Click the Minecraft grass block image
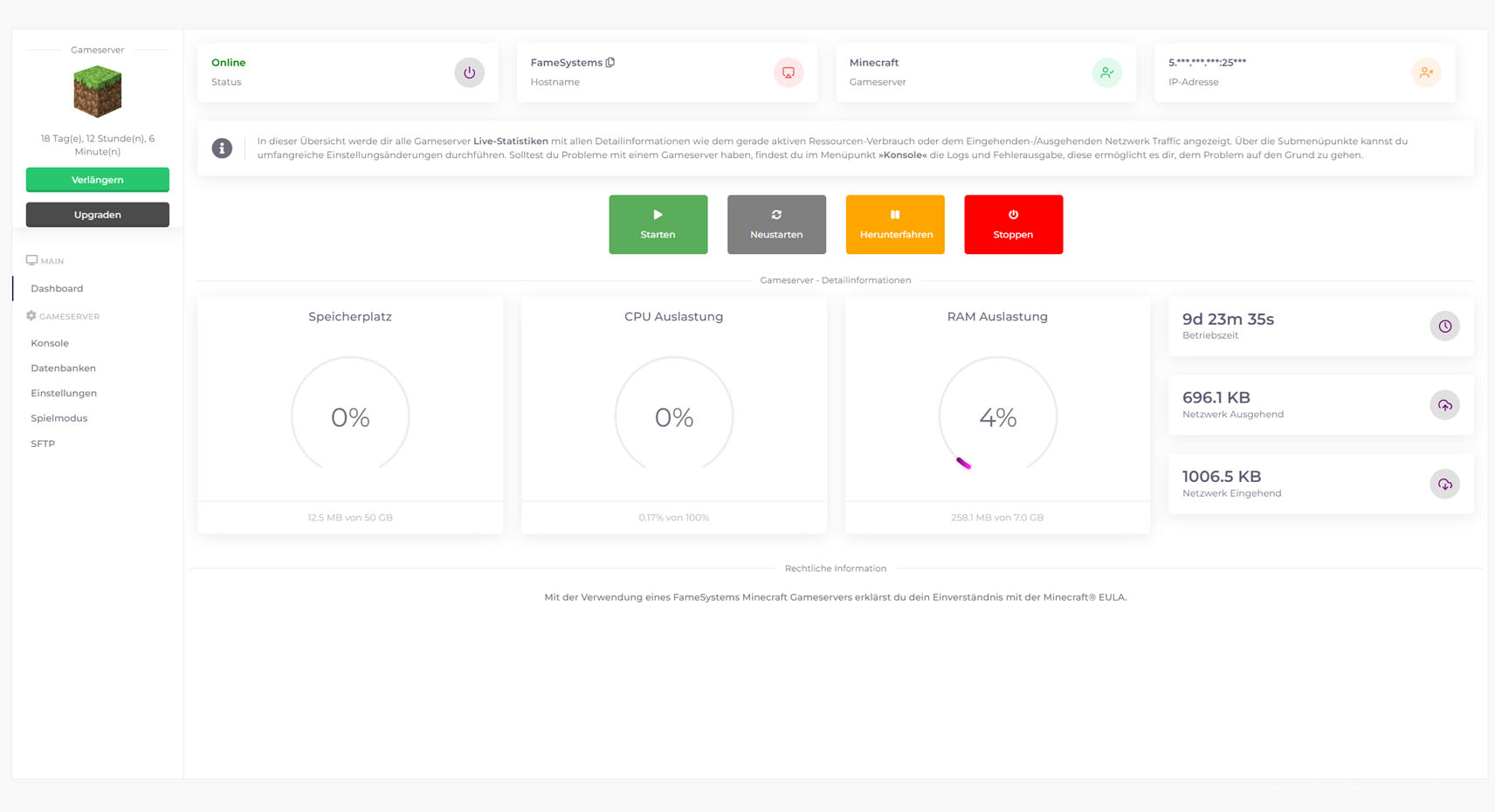Screen dimensions: 1495x812 click(98, 92)
